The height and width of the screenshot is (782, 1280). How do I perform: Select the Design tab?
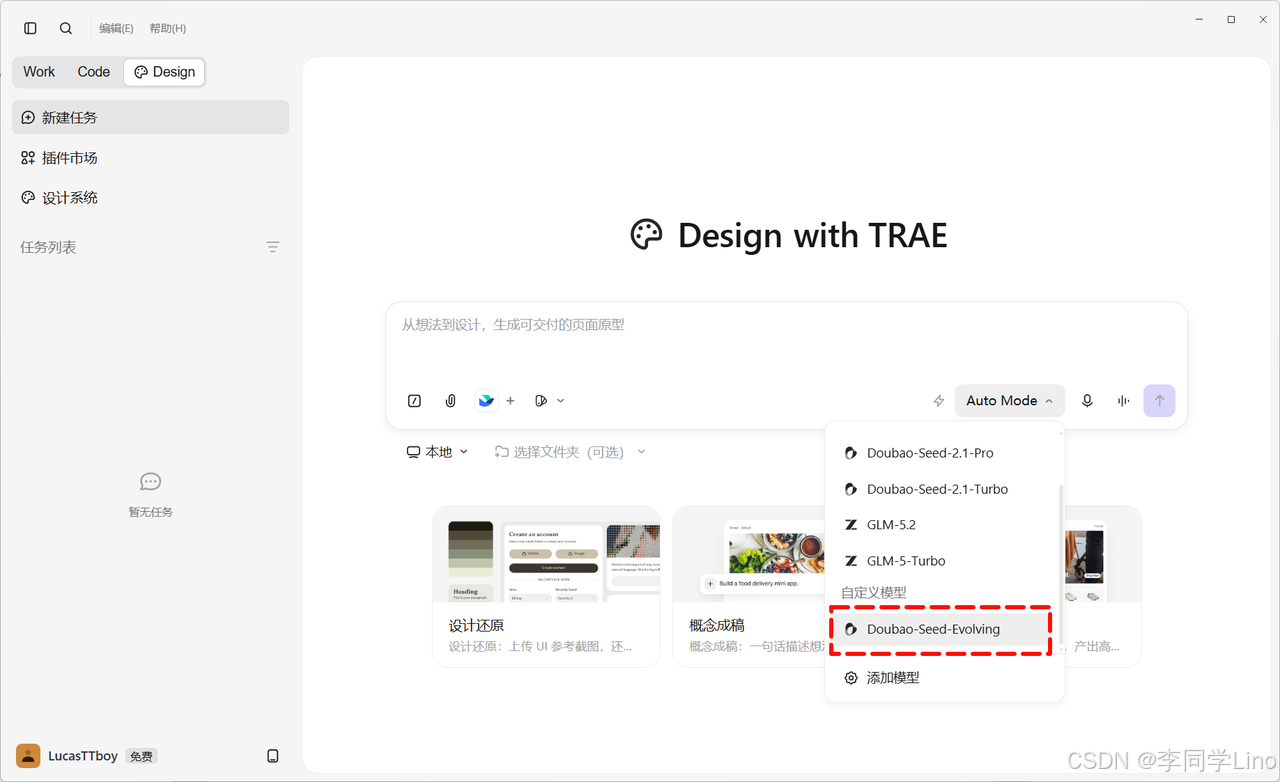tap(164, 72)
